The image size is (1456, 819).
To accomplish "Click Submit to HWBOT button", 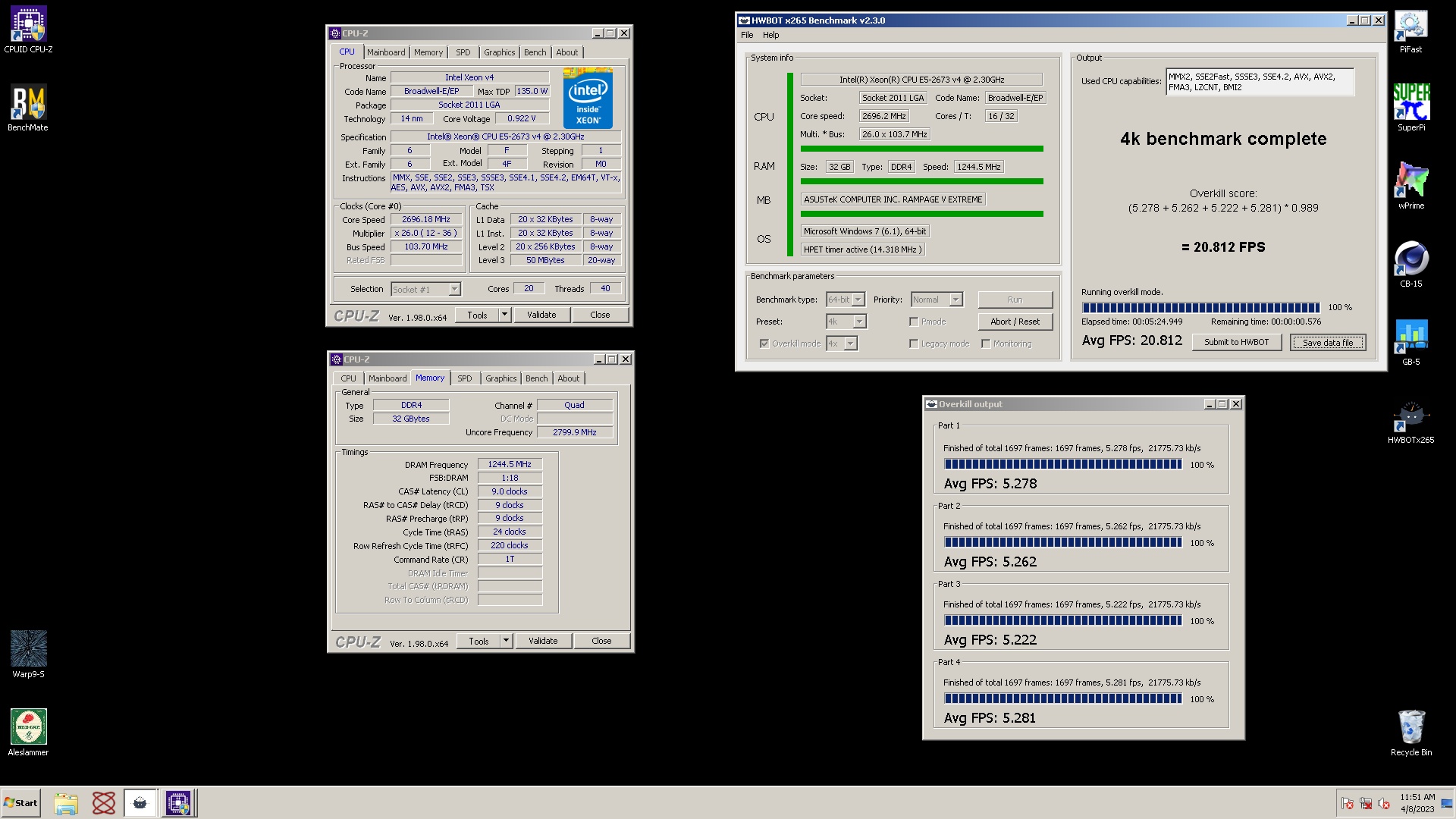I will click(x=1236, y=342).
